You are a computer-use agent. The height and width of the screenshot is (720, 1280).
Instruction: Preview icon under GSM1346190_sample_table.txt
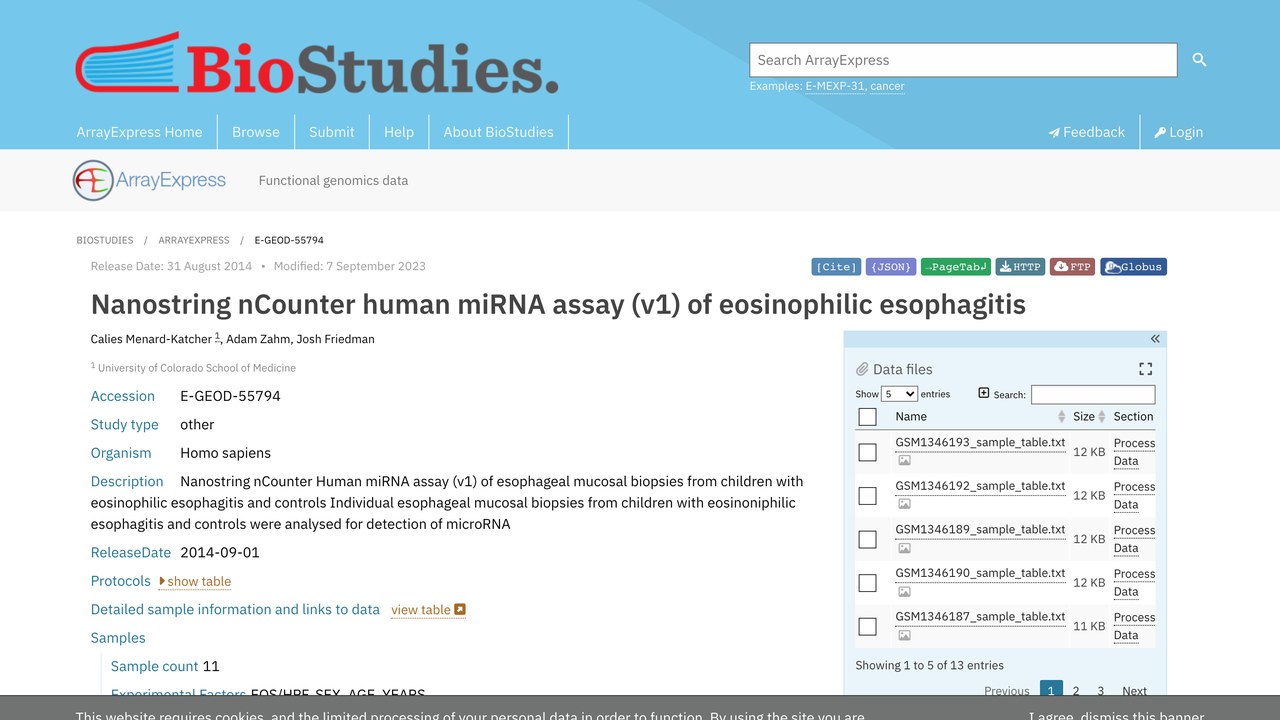tap(904, 592)
